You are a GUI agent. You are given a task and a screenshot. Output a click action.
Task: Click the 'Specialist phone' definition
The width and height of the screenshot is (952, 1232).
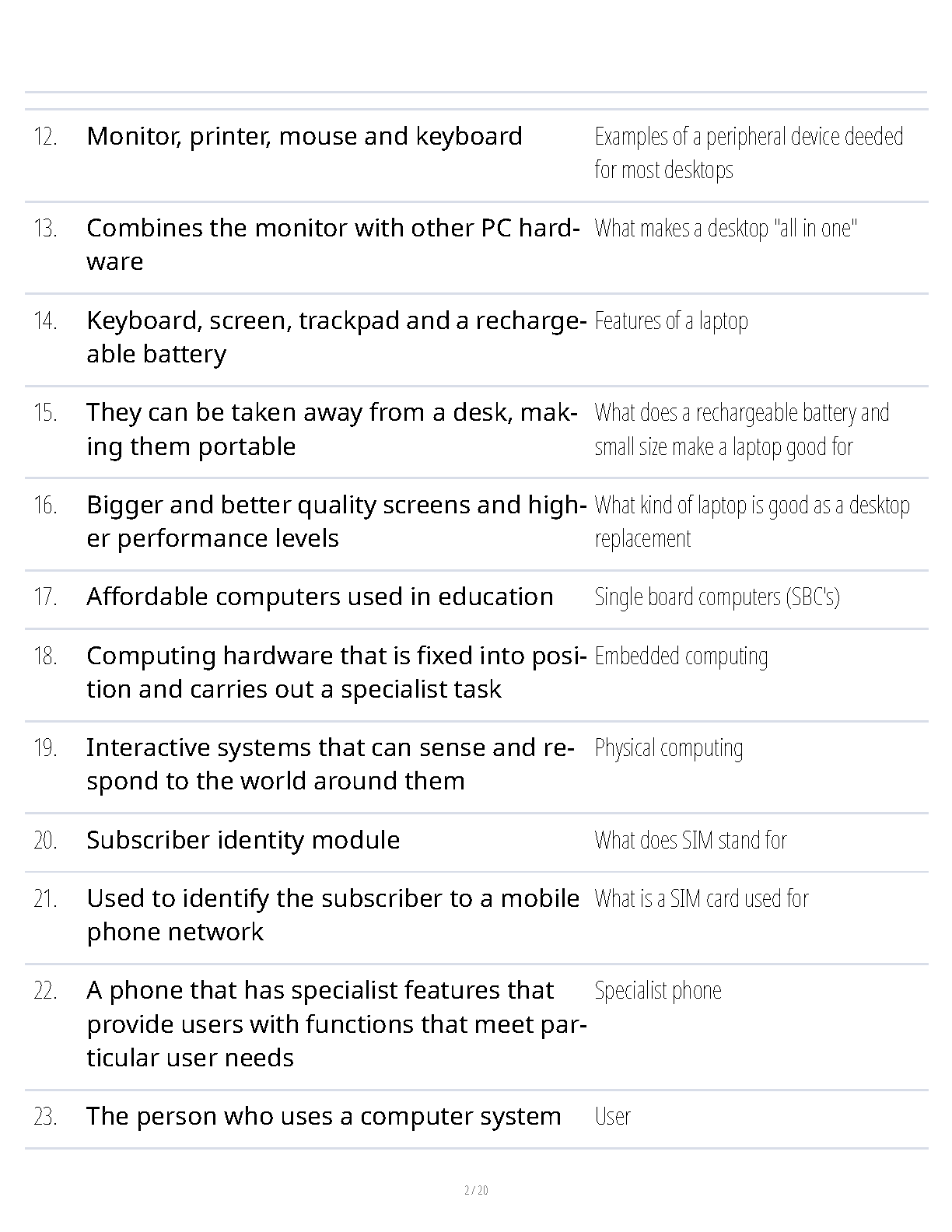[x=657, y=991]
